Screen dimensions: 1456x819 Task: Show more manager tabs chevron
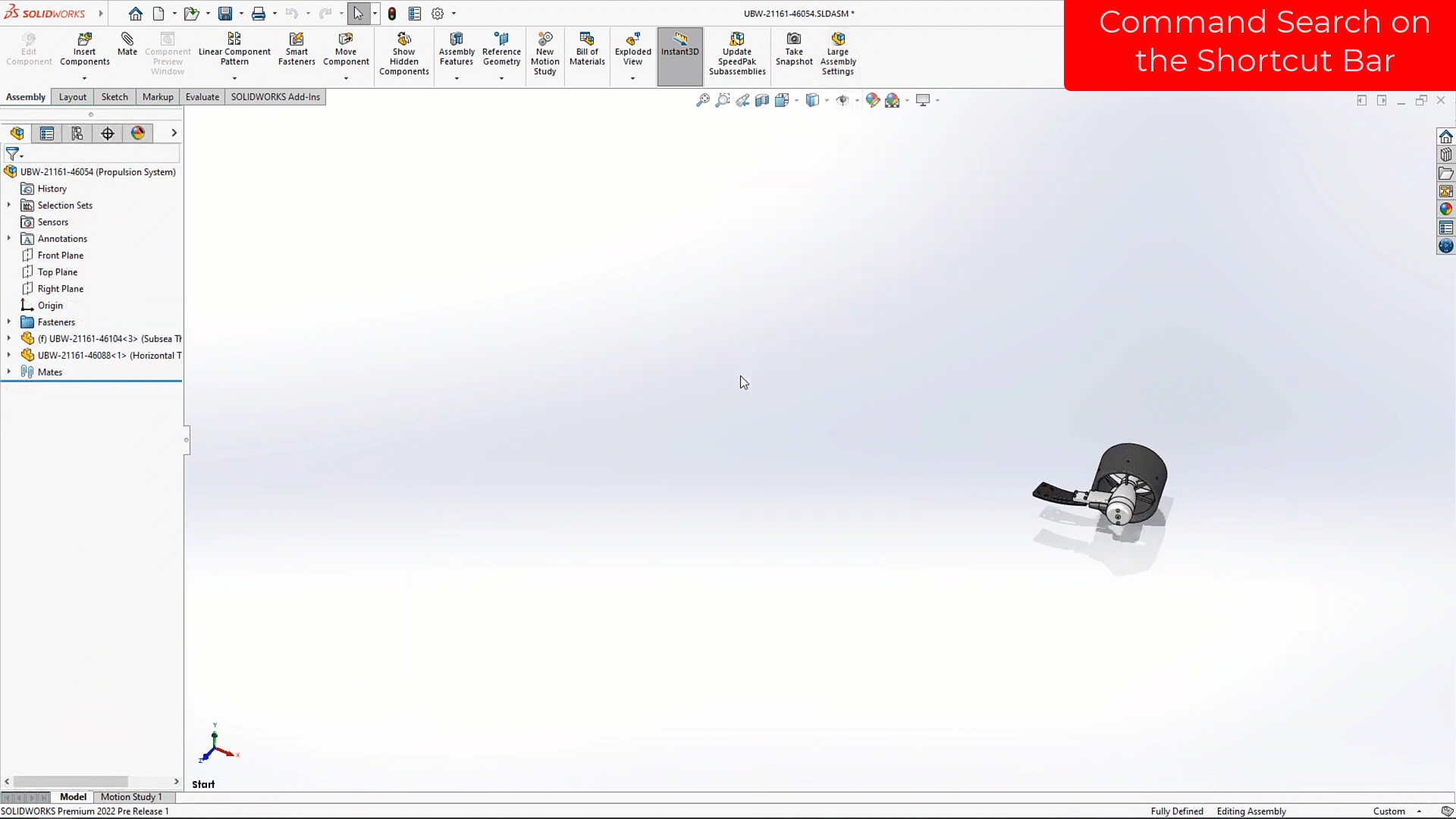click(174, 133)
